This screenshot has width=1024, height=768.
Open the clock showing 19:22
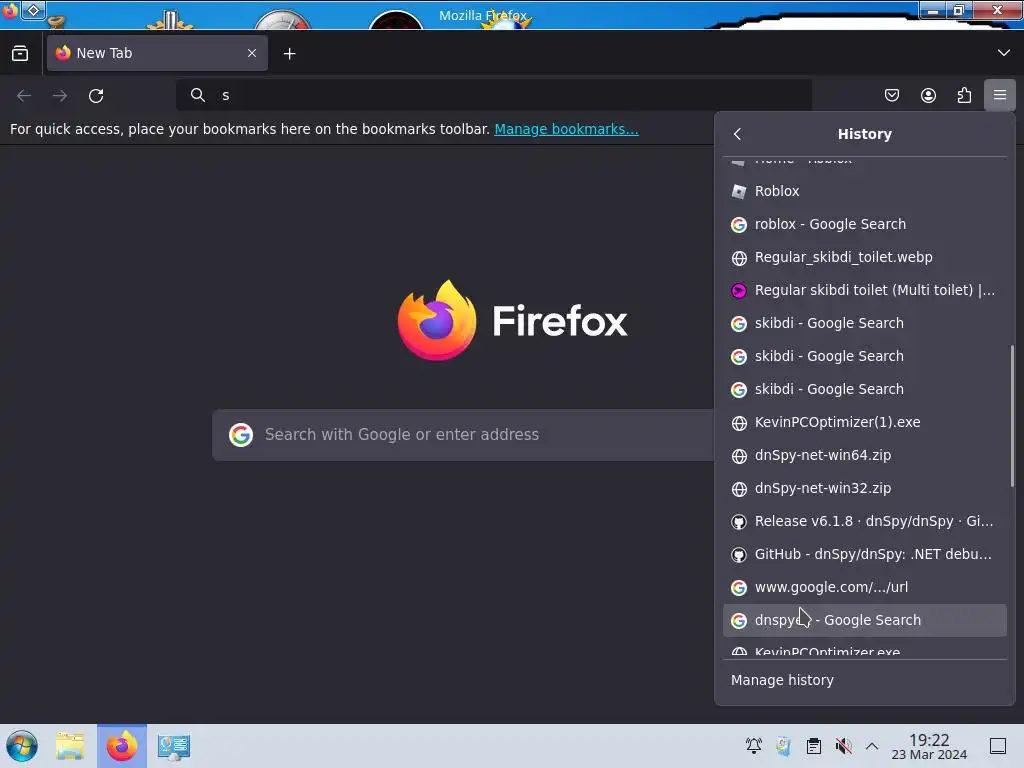tap(929, 746)
